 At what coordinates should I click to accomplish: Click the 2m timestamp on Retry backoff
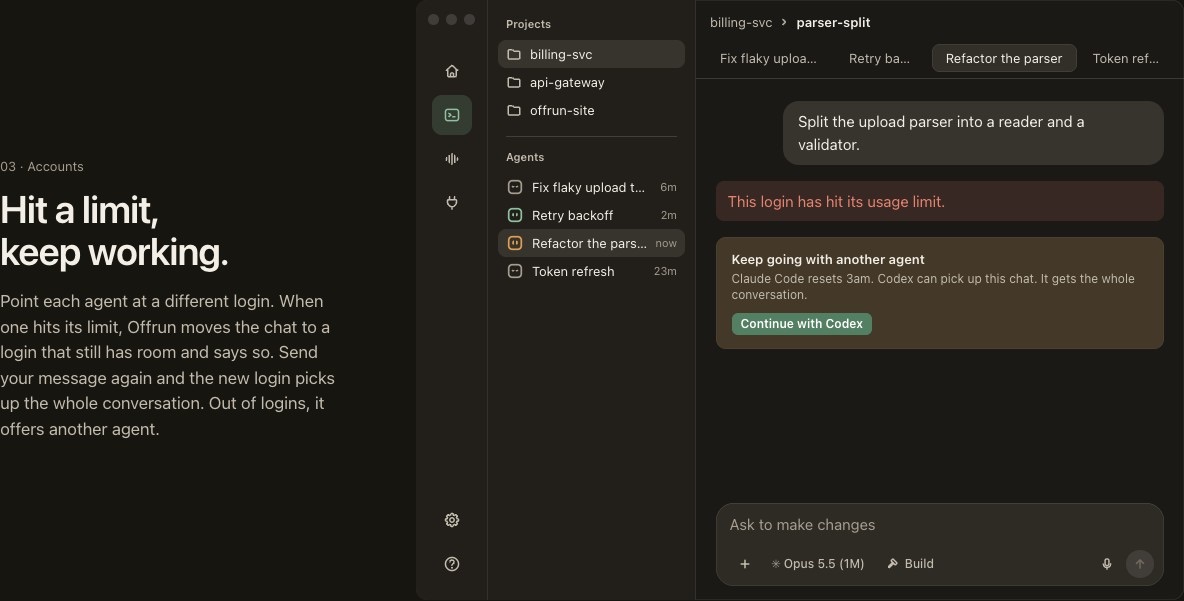(x=668, y=215)
